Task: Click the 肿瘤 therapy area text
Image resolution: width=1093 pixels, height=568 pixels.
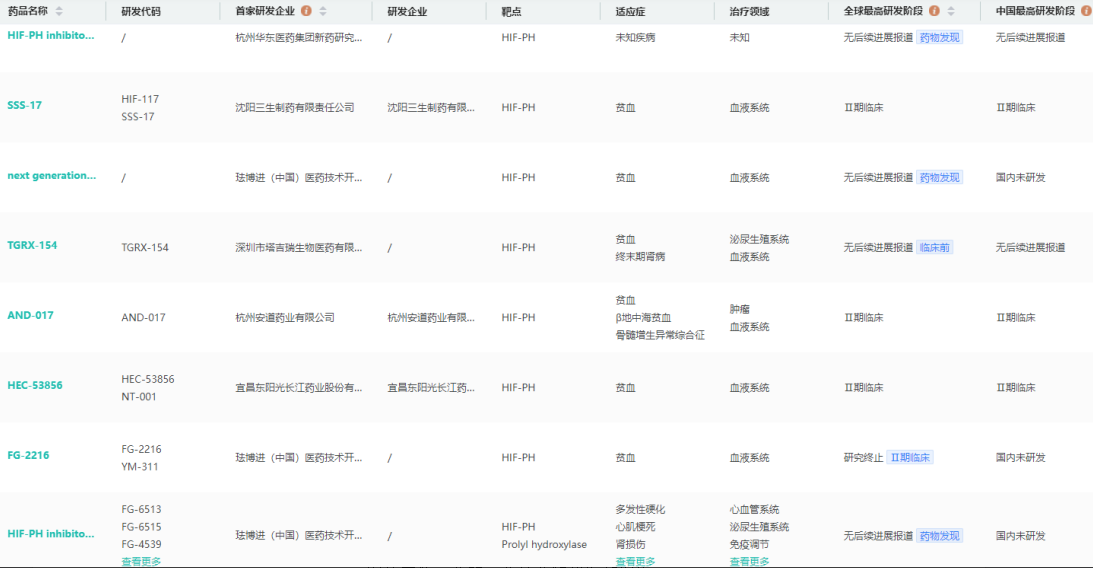Action: pos(740,309)
